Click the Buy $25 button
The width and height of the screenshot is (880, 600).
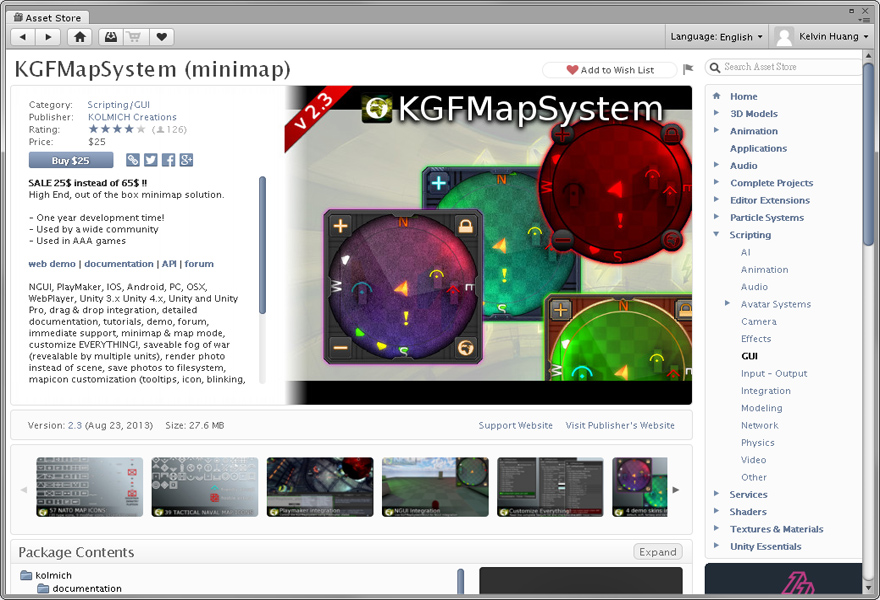tap(71, 161)
